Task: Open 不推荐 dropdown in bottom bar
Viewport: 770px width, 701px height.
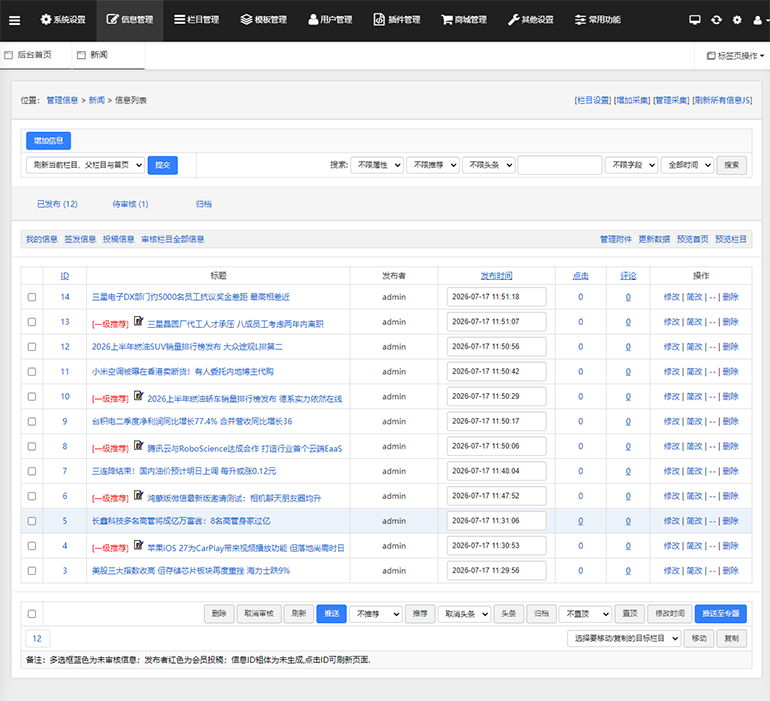Action: click(x=376, y=614)
